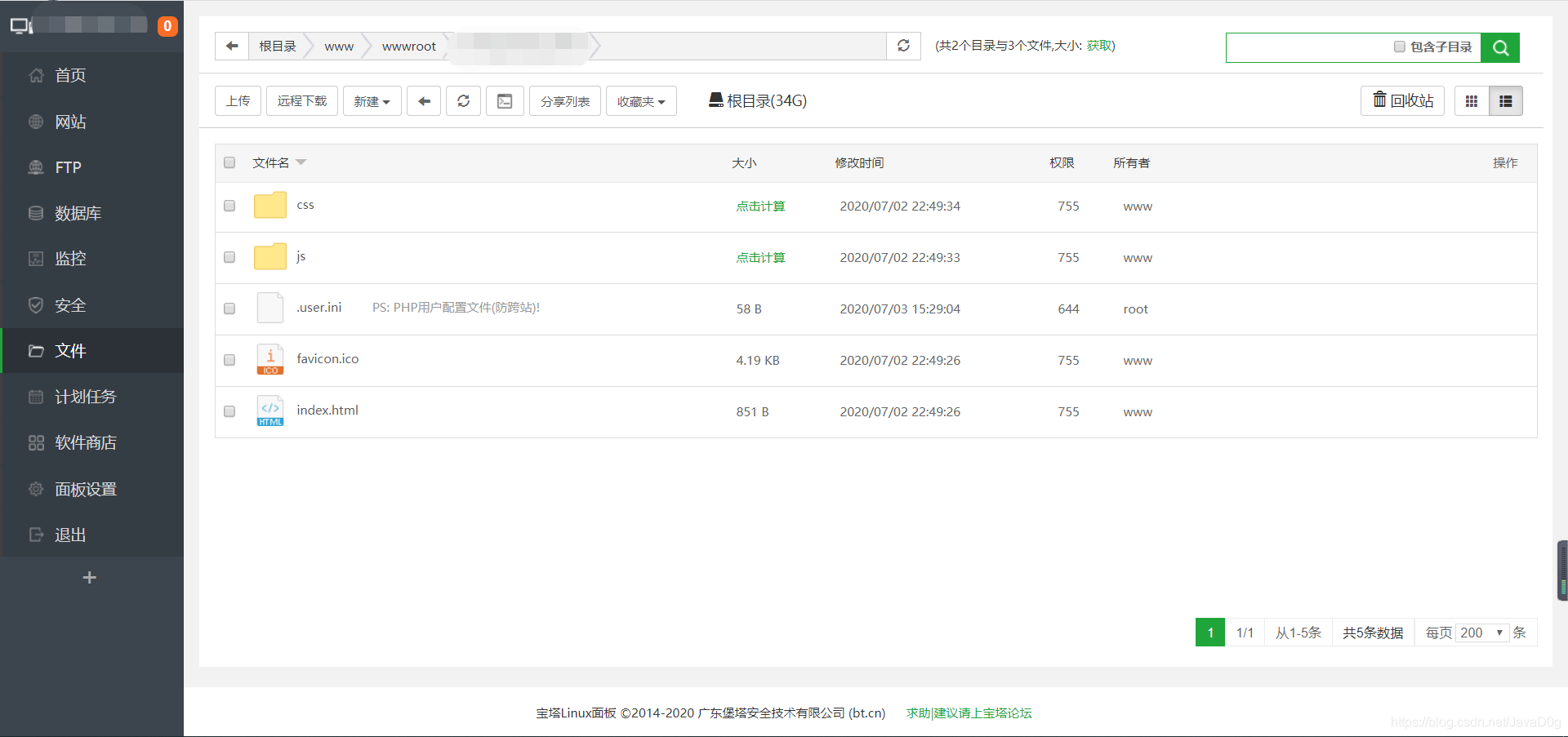Click the right-edge floating handle
The width and height of the screenshot is (1568, 737).
click(x=1562, y=571)
